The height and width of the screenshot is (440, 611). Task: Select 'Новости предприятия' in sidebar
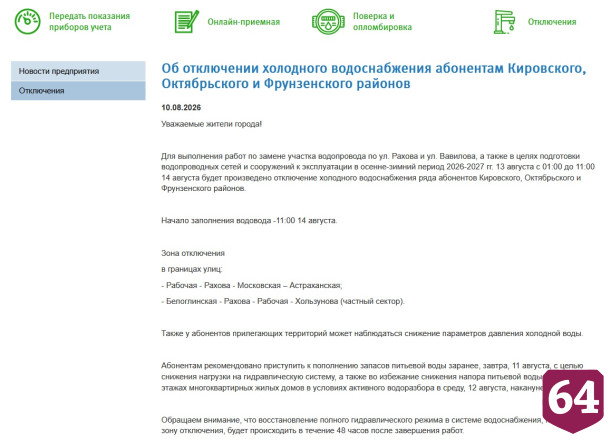78,71
